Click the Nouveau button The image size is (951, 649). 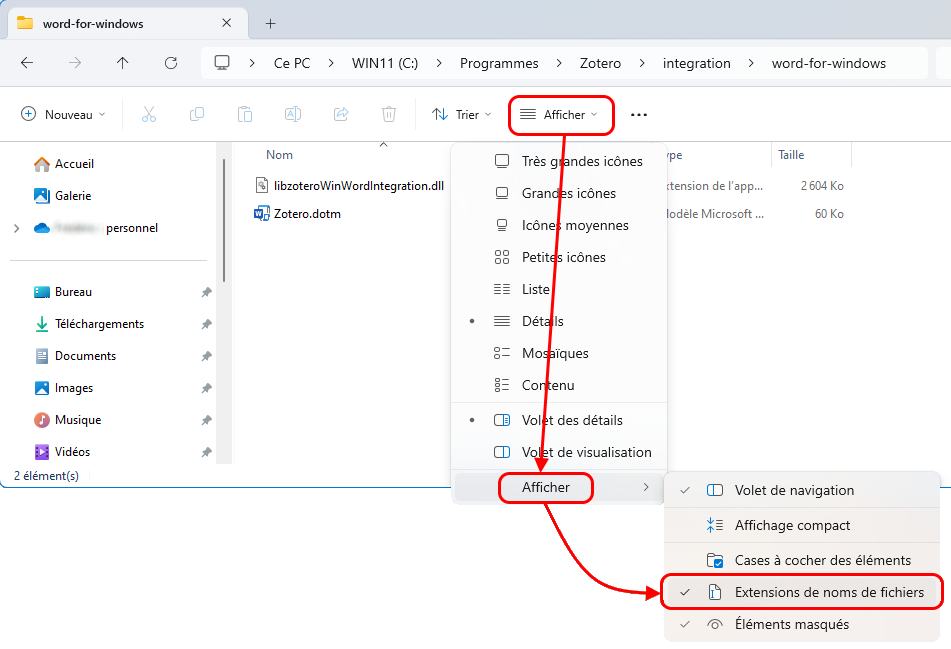coord(63,115)
